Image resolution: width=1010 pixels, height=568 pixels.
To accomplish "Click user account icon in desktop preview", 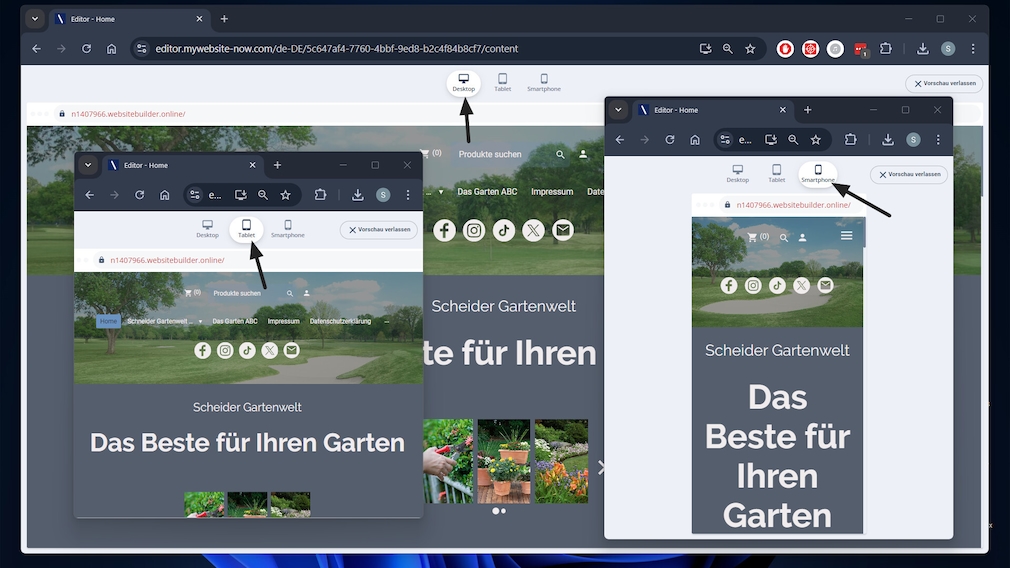I will click(x=583, y=155).
